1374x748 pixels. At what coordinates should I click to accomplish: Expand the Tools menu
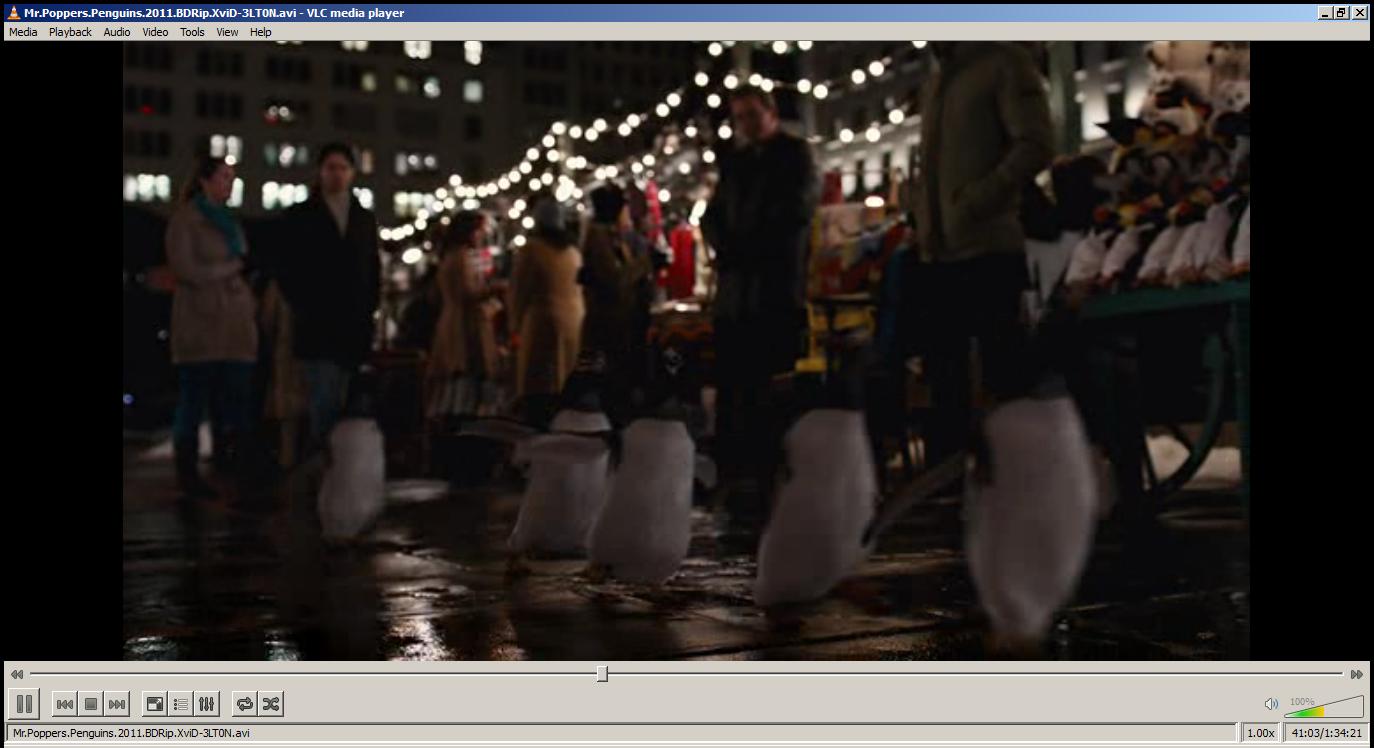pos(192,32)
